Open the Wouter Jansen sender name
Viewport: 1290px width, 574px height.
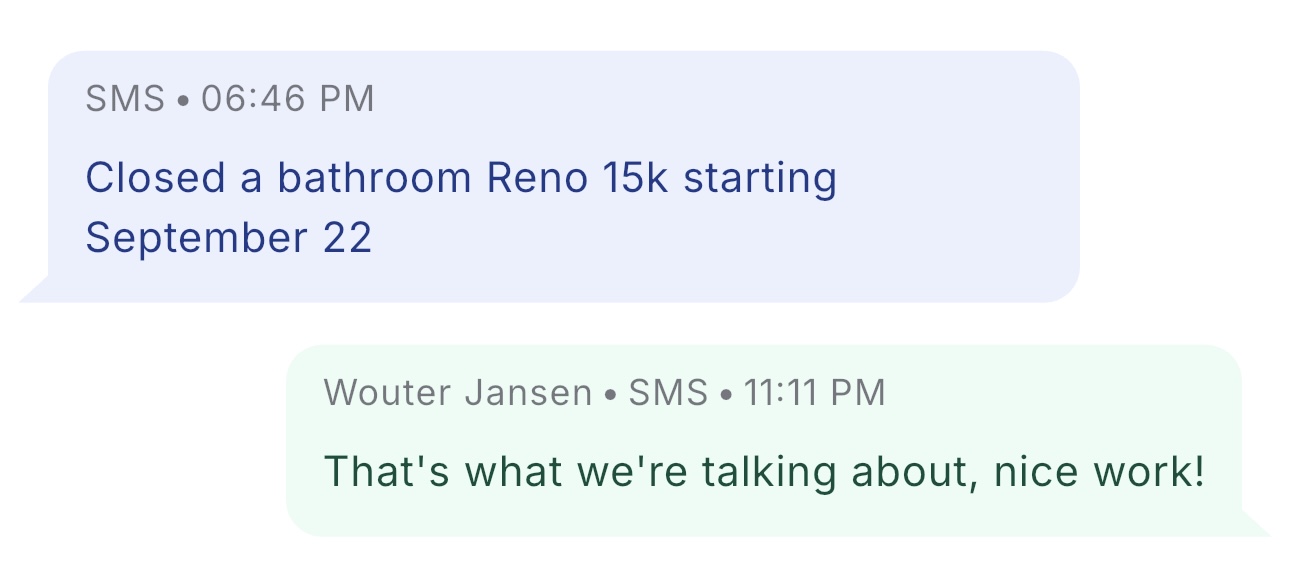[x=458, y=392]
